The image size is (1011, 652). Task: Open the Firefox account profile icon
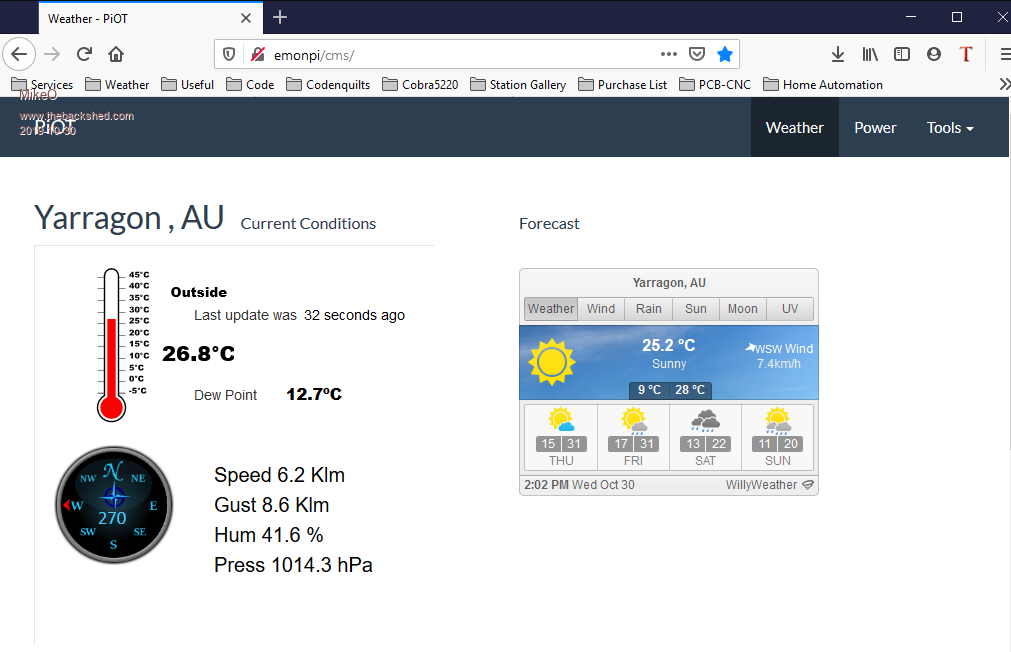pos(934,54)
